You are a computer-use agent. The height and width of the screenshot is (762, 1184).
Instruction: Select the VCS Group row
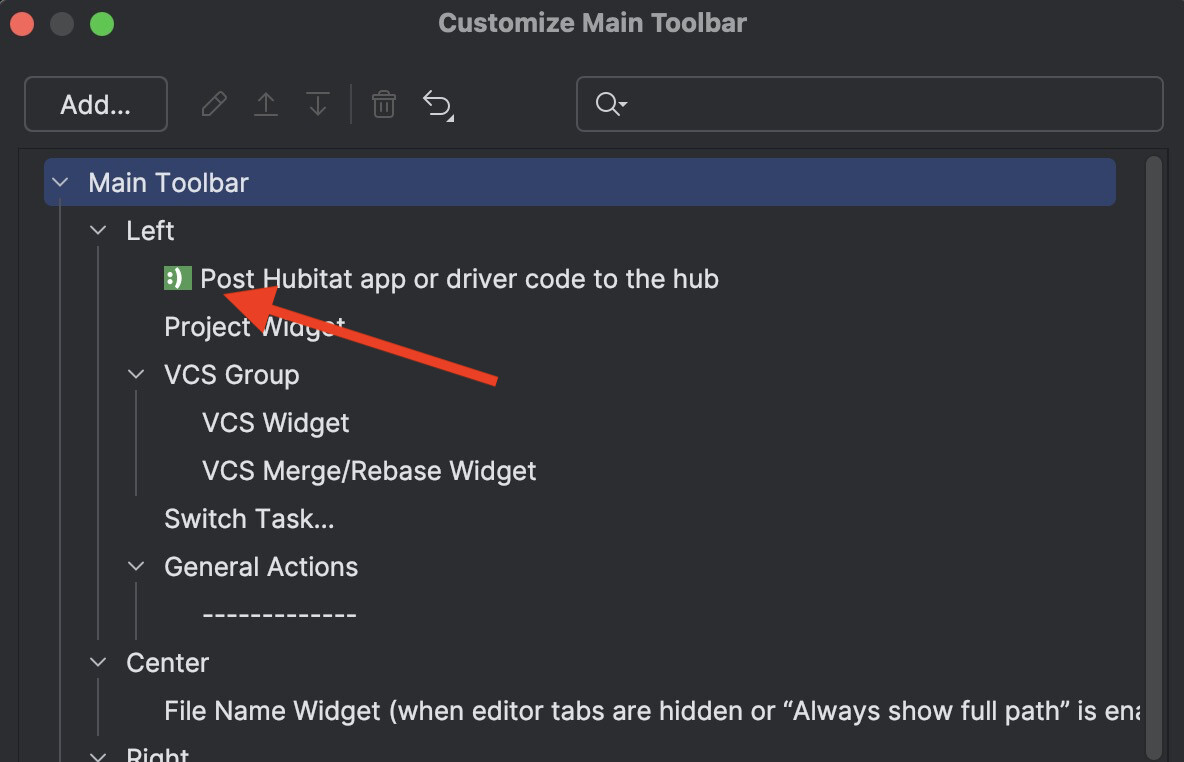pyautogui.click(x=232, y=375)
